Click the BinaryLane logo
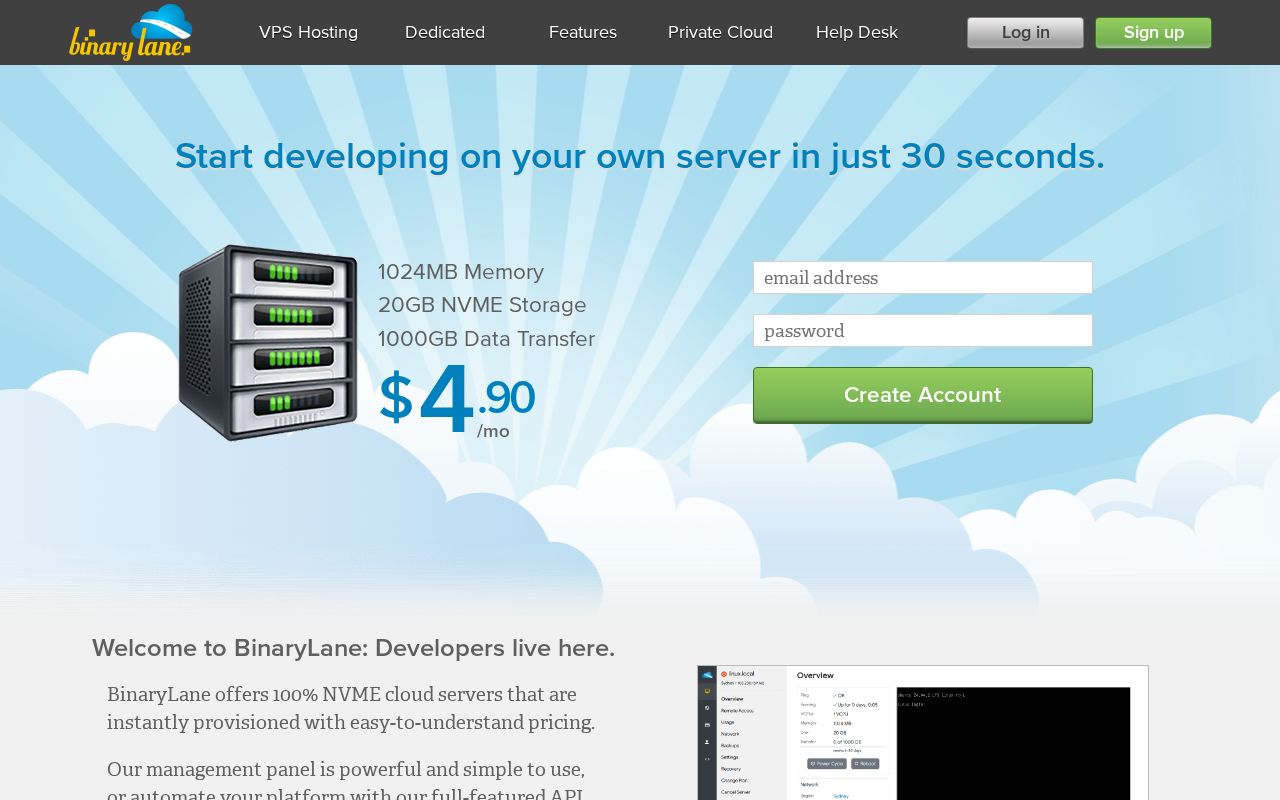Viewport: 1280px width, 800px height. click(130, 32)
